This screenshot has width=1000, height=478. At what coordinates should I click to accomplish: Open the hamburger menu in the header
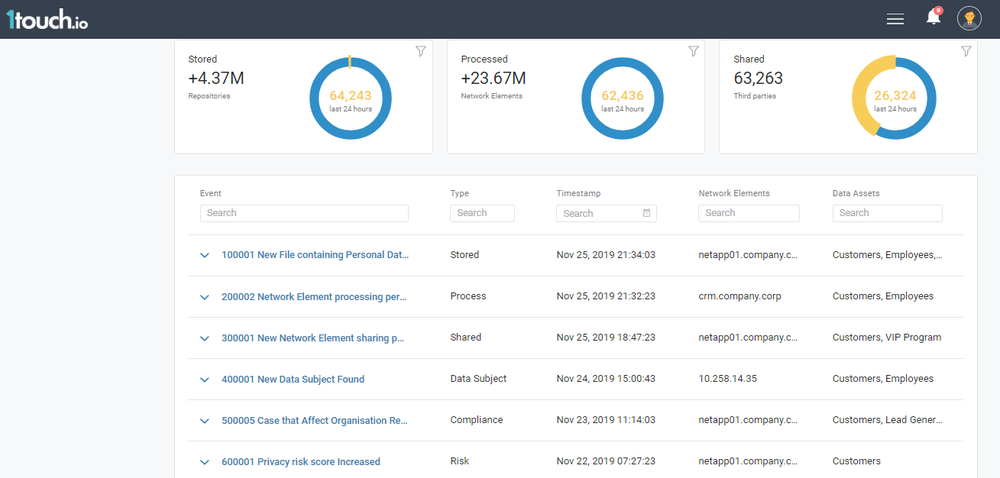(x=895, y=19)
